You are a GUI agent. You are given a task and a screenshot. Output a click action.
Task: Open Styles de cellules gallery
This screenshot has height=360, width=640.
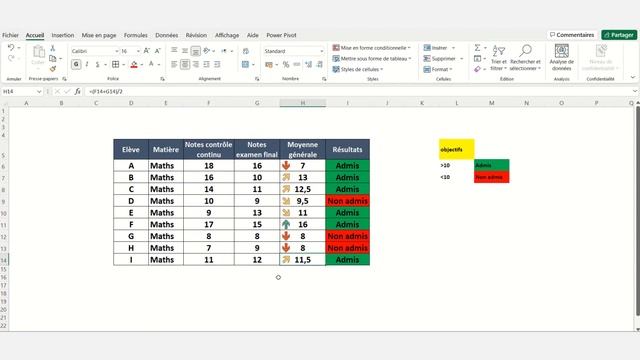click(358, 69)
